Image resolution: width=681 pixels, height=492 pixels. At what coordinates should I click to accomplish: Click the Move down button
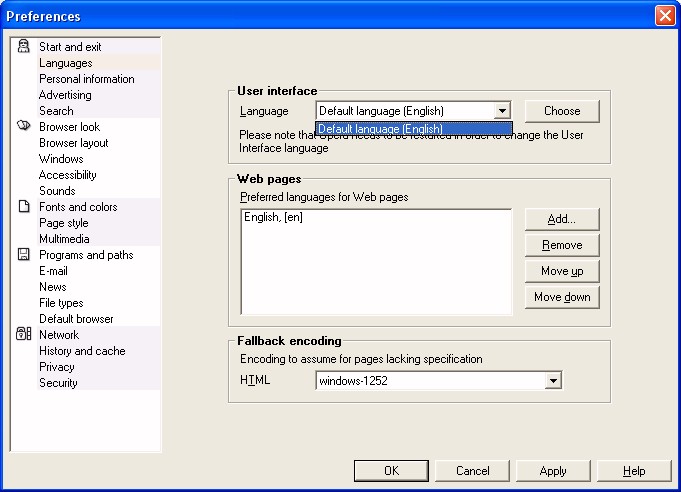(x=562, y=297)
